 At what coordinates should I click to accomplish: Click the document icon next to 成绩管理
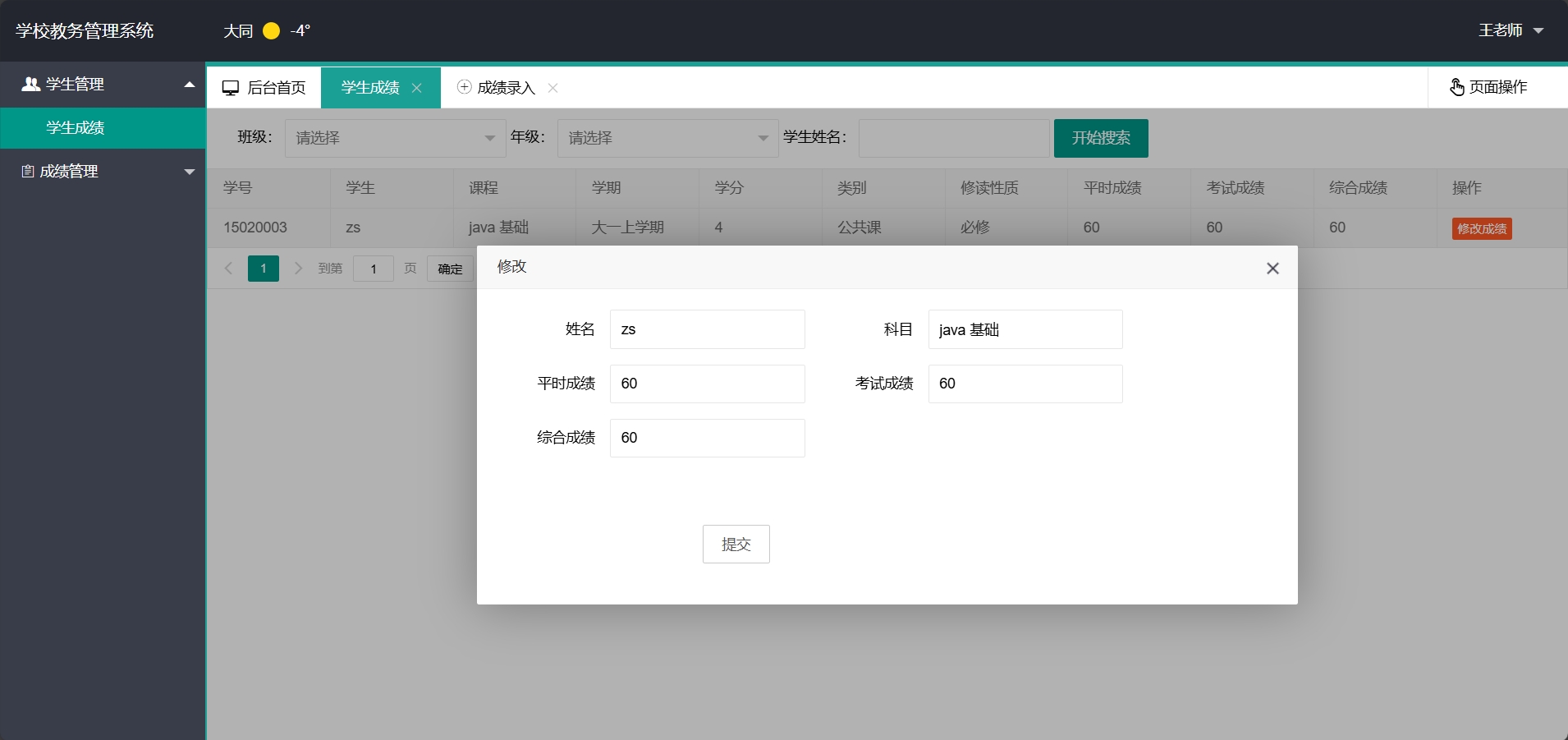(x=26, y=171)
